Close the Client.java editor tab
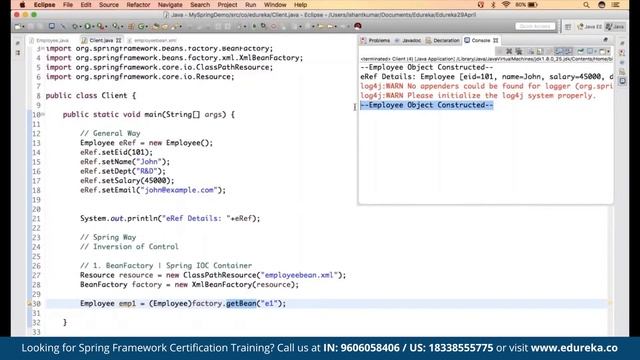Viewport: 640px width, 360px height. [118, 40]
